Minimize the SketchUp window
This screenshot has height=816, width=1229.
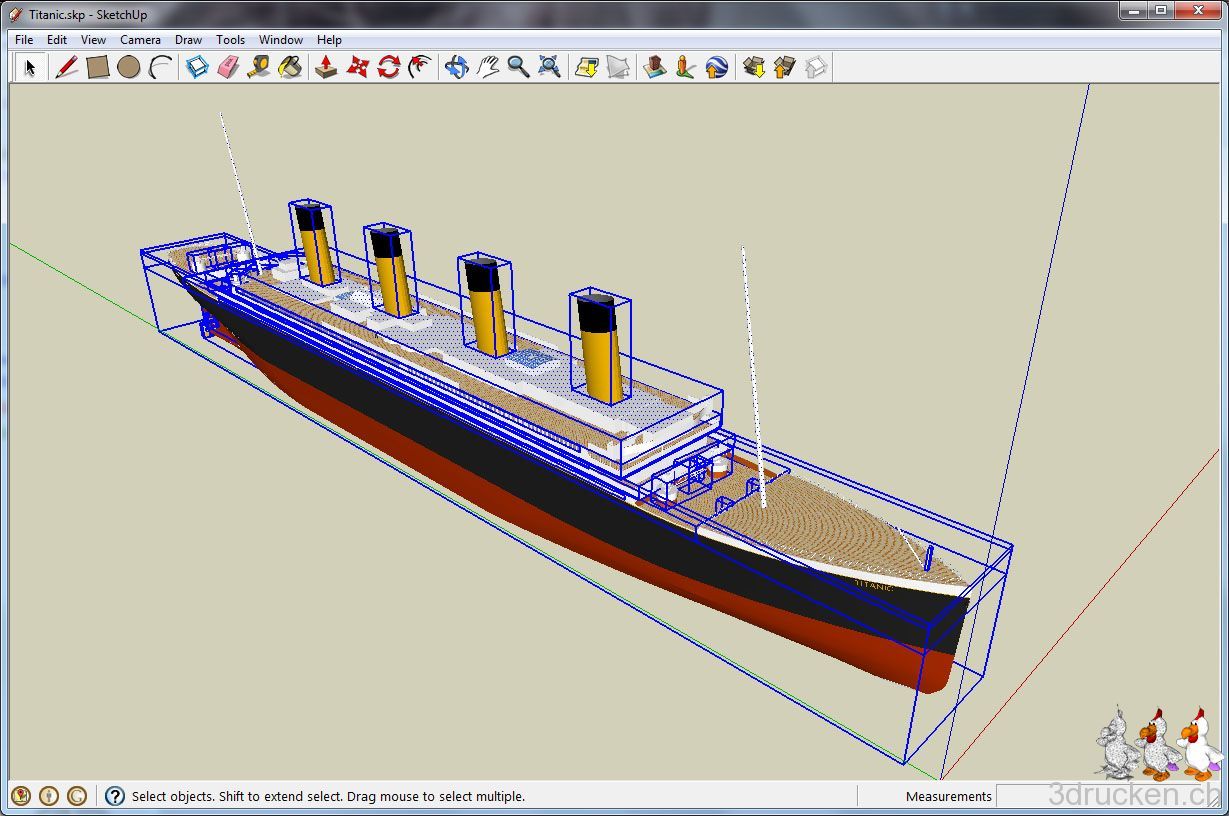[1133, 10]
